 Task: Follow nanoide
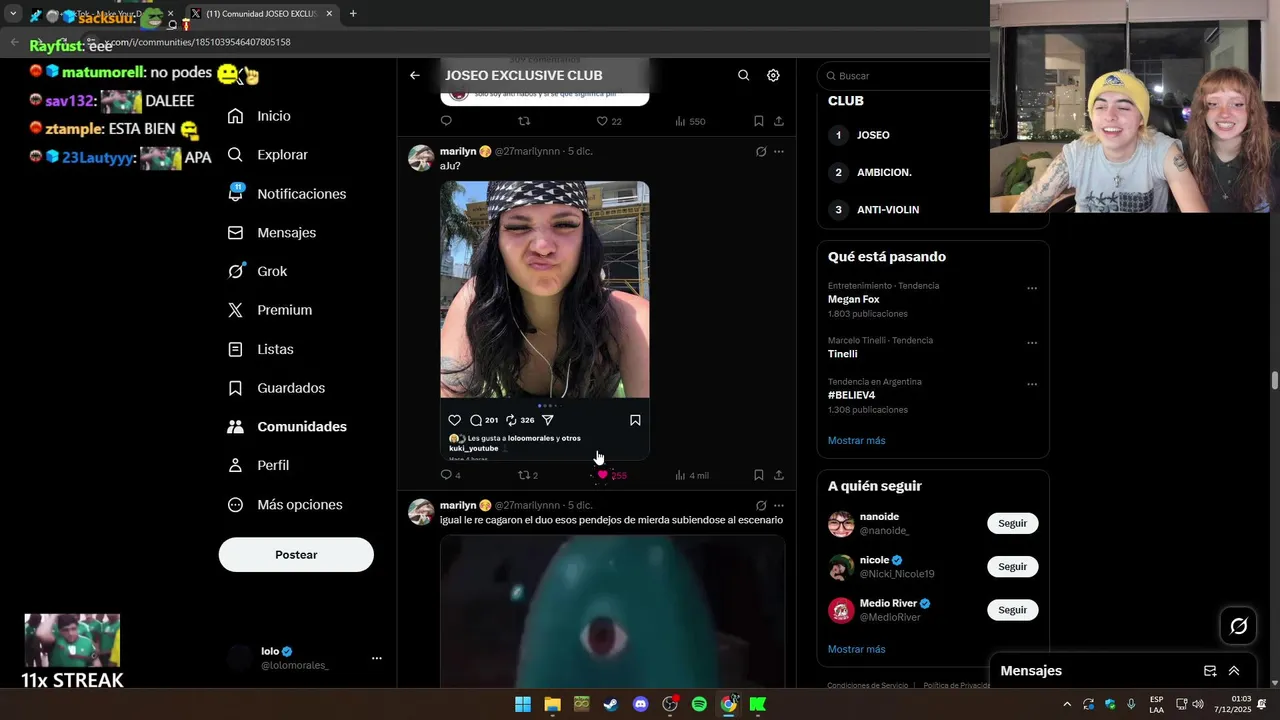pos(1012,523)
